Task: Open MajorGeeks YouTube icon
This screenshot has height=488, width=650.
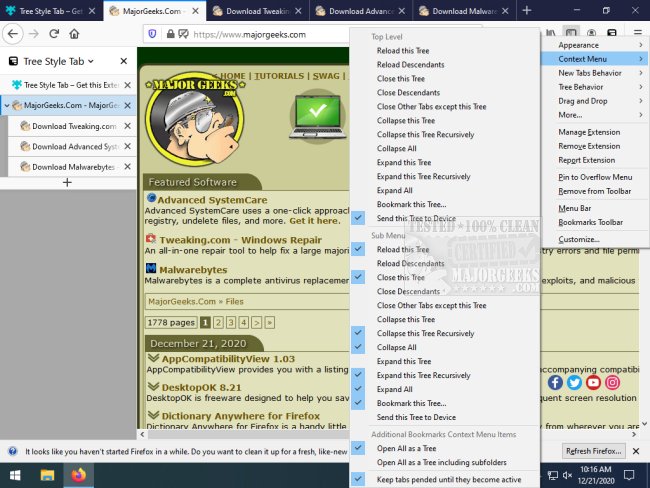Action: pos(593,382)
